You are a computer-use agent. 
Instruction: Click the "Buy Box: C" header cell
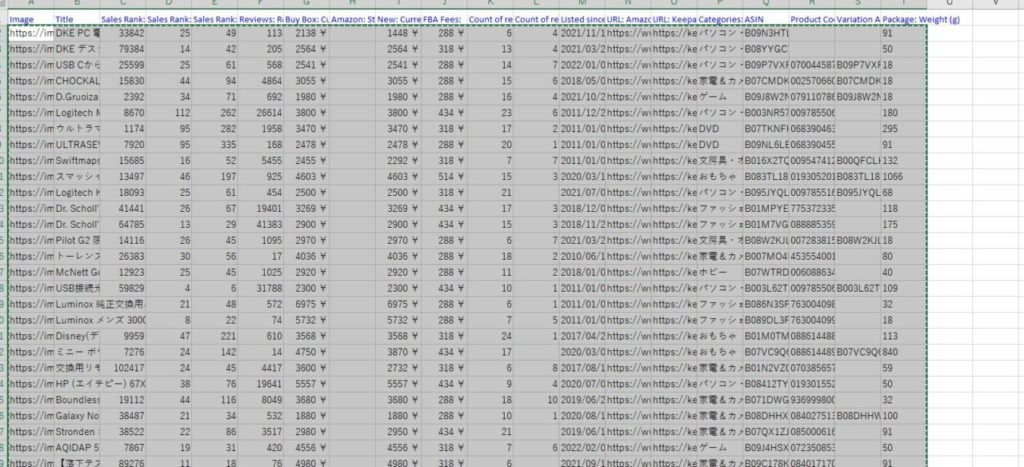[x=306, y=20]
